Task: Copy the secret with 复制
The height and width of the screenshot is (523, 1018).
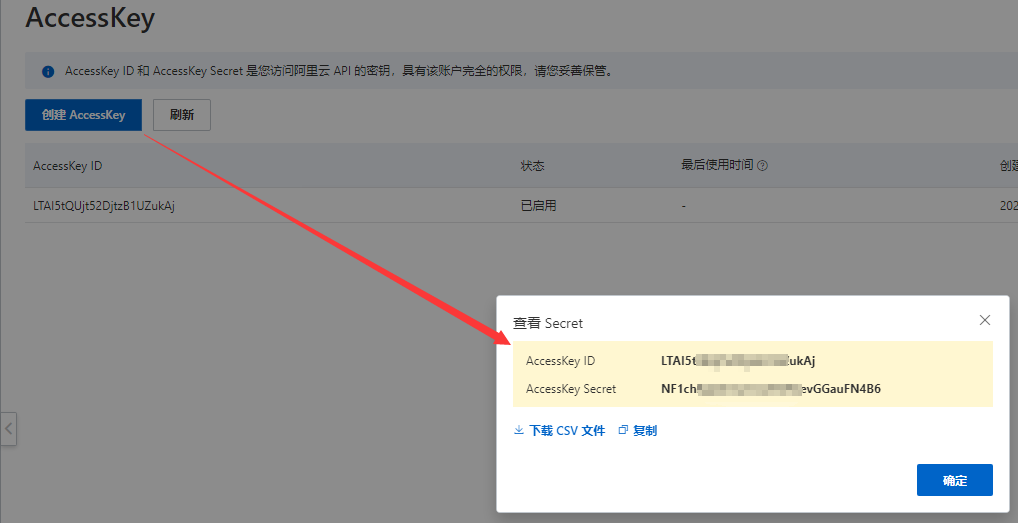Action: tap(645, 430)
